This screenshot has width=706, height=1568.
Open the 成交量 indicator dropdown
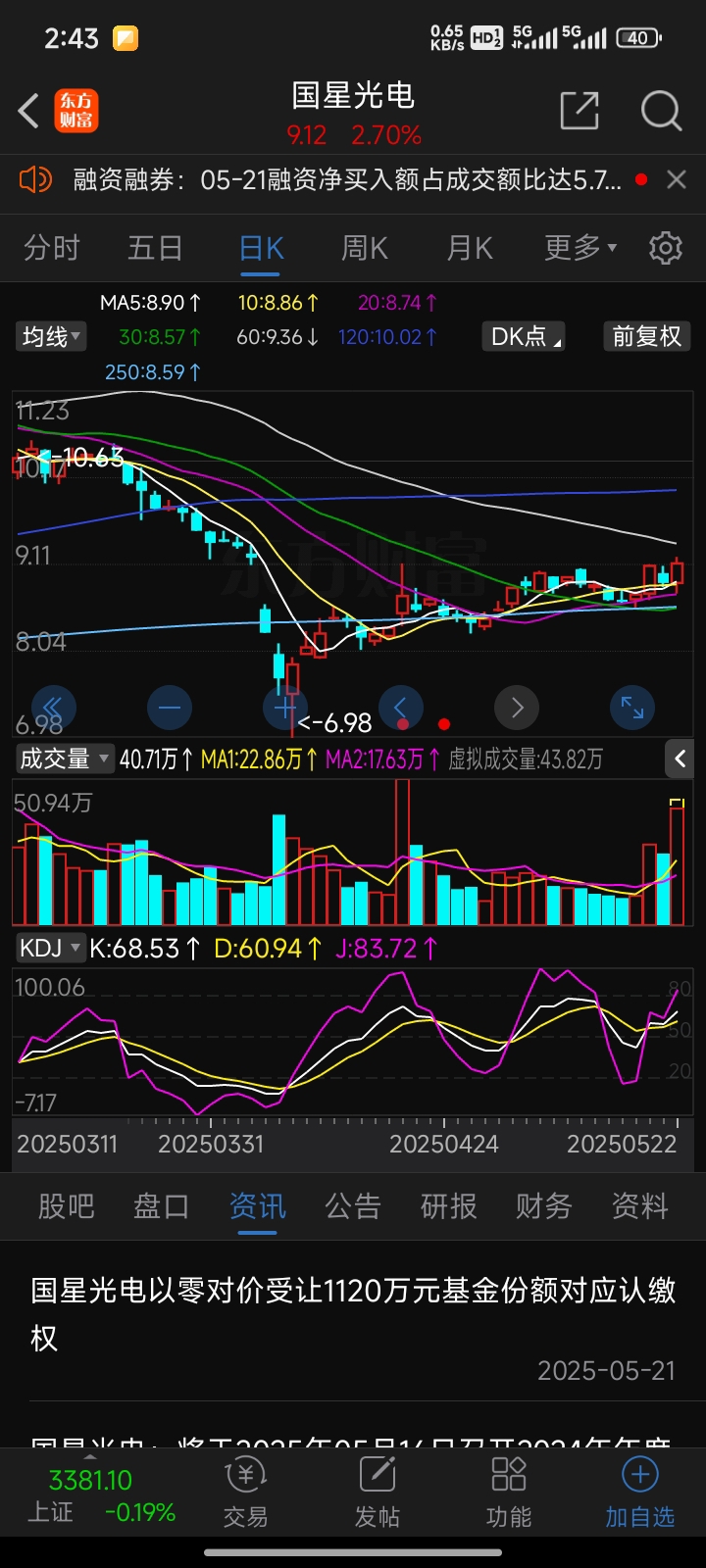point(64,759)
